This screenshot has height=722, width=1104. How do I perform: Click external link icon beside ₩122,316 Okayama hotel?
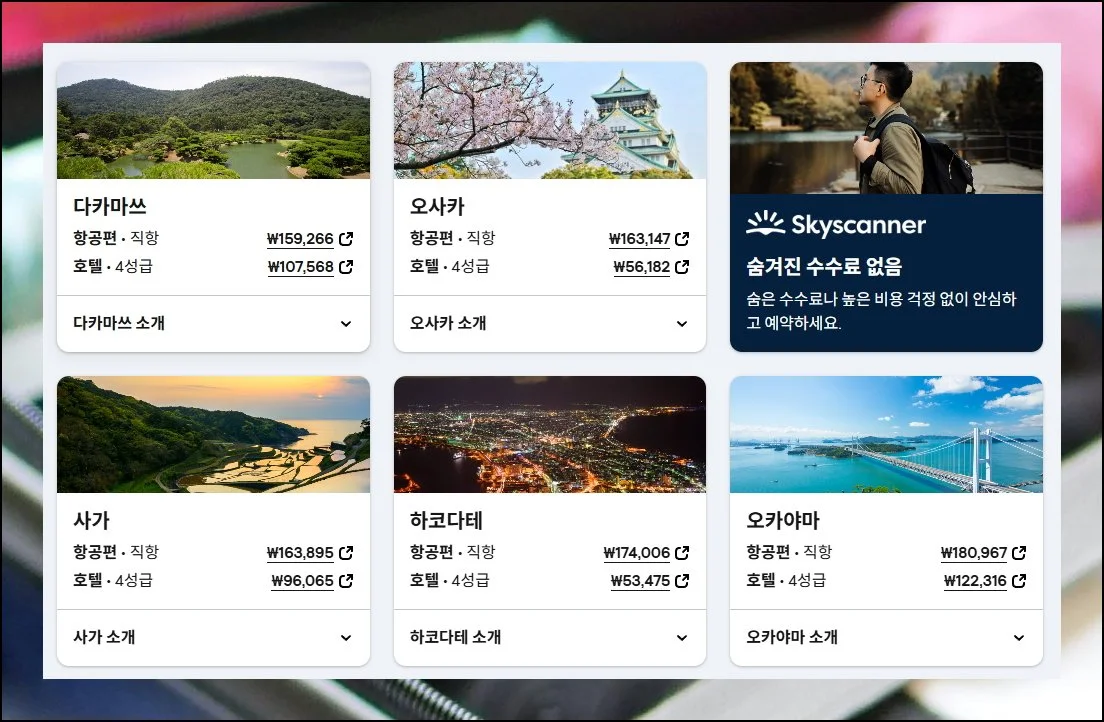pos(1019,581)
